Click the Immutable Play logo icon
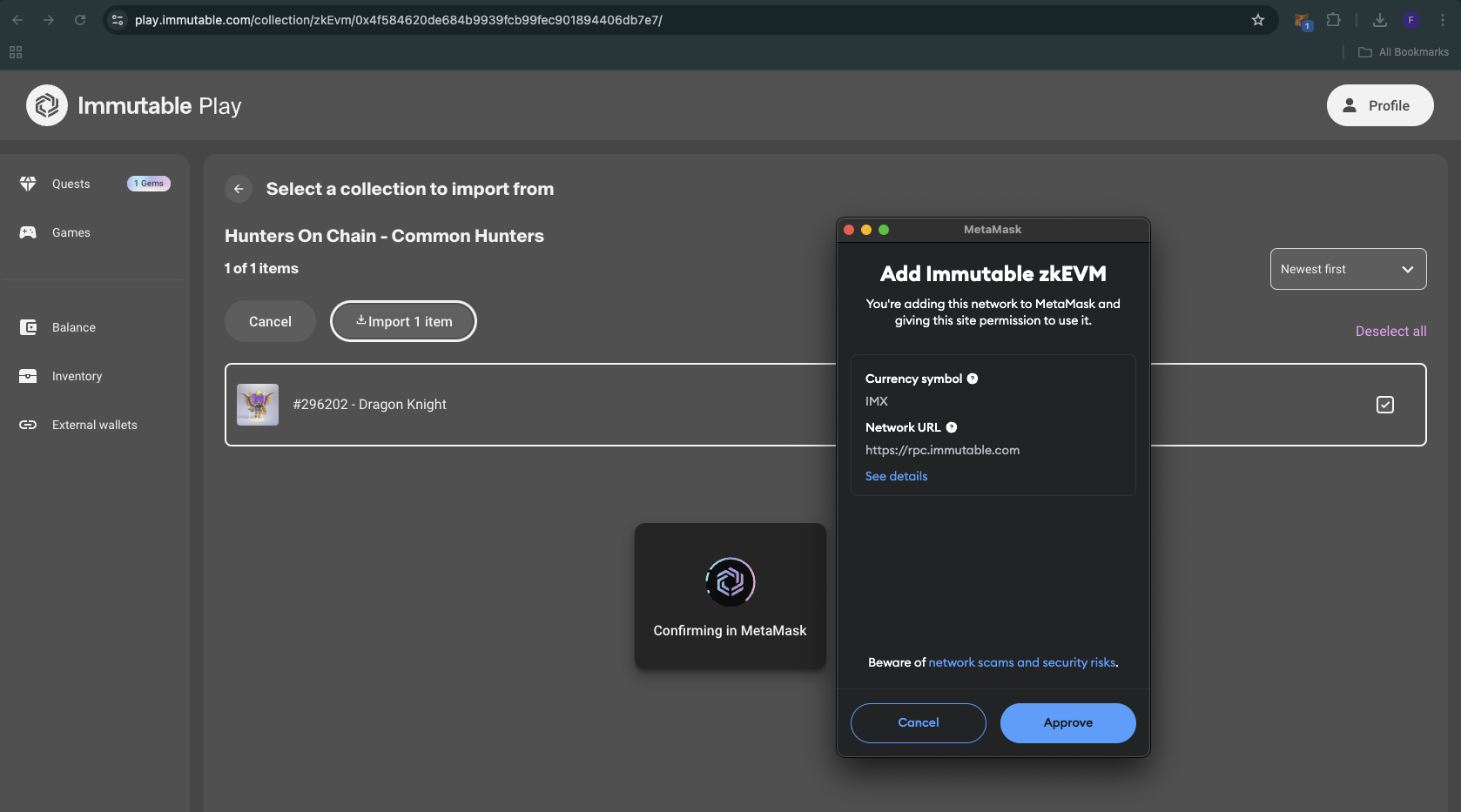This screenshot has height=812, width=1461. 47,105
